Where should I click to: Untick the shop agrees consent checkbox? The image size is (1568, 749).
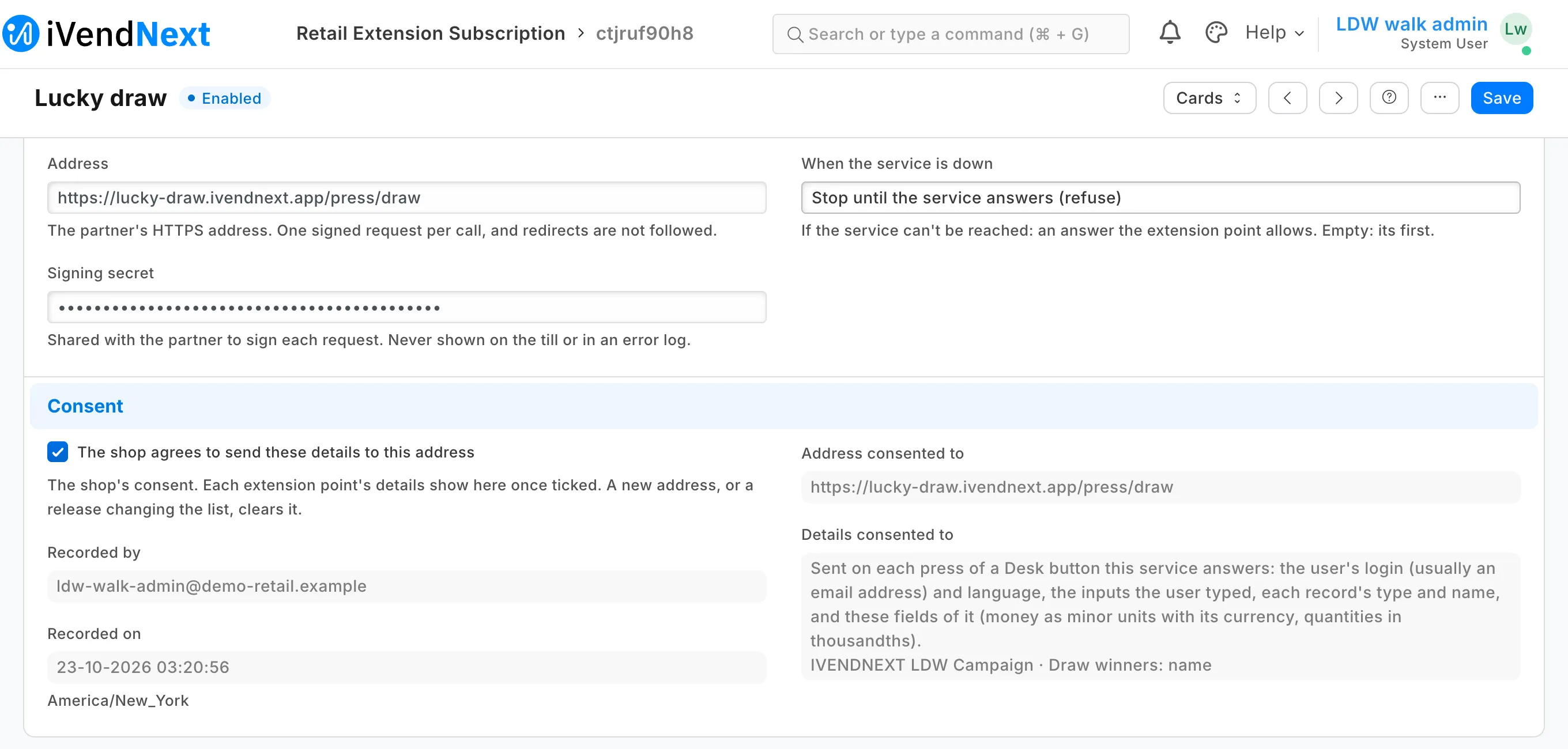pyautogui.click(x=58, y=452)
